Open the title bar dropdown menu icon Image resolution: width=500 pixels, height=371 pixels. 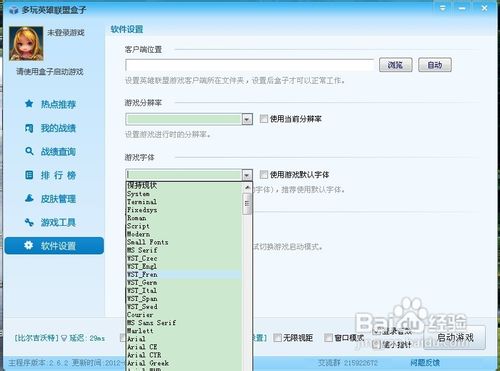tap(443, 8)
